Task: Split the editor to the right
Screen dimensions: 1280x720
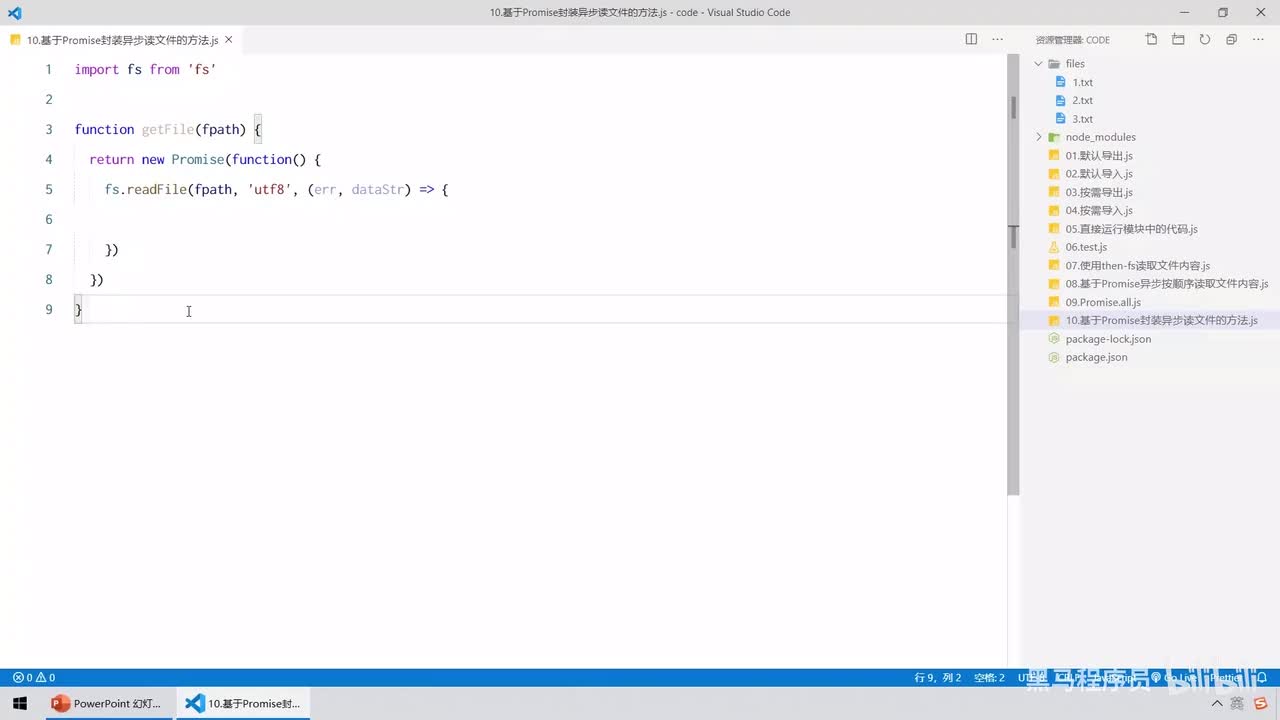Action: 971,39
